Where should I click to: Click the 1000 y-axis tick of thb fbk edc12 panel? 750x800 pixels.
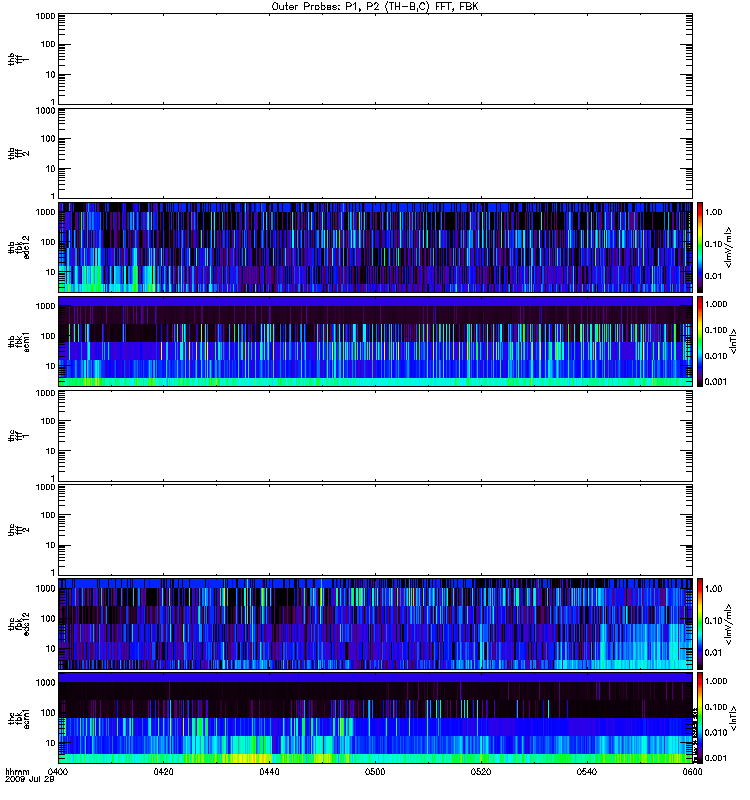point(45,212)
